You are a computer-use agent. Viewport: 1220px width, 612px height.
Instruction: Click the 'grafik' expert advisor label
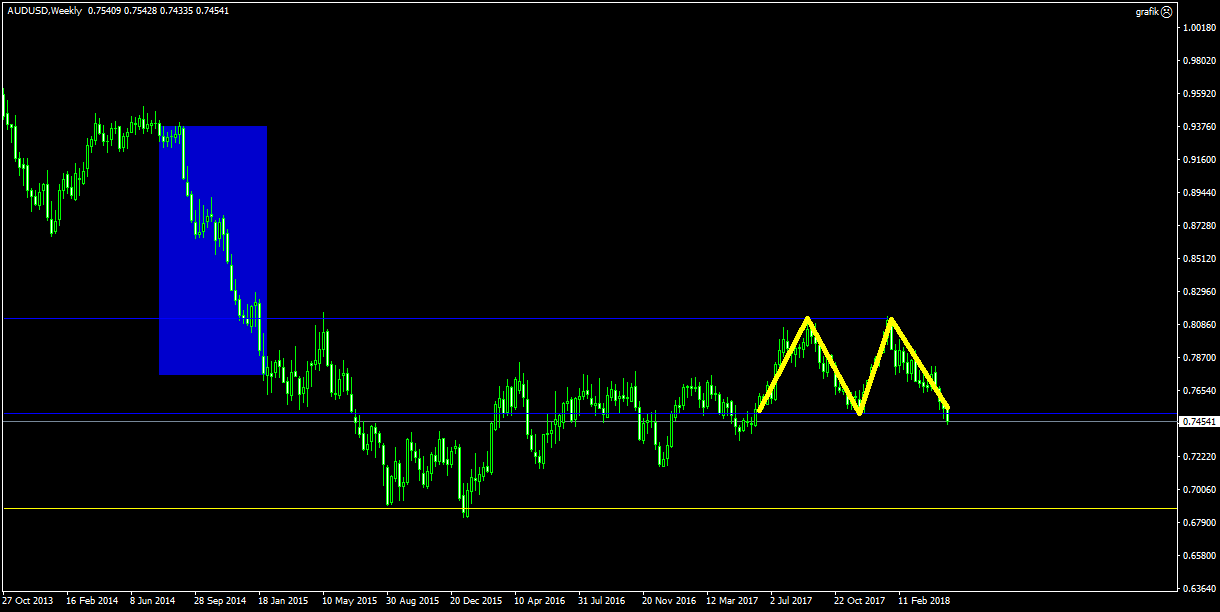pos(1146,12)
